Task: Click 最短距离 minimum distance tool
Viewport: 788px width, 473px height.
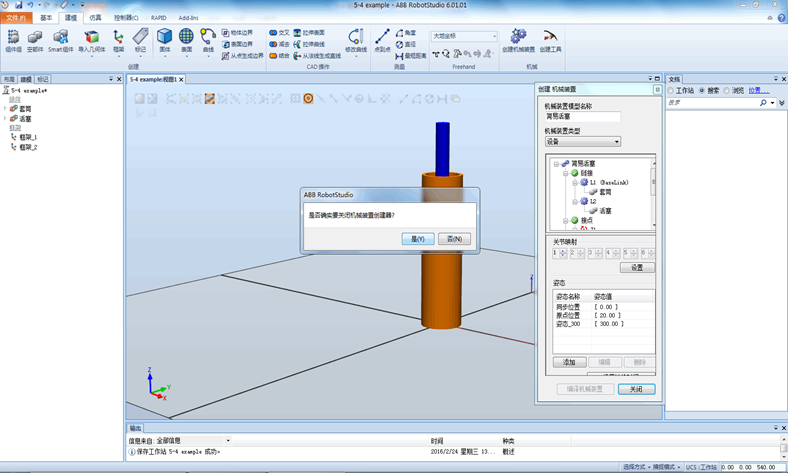Action: 411,56
